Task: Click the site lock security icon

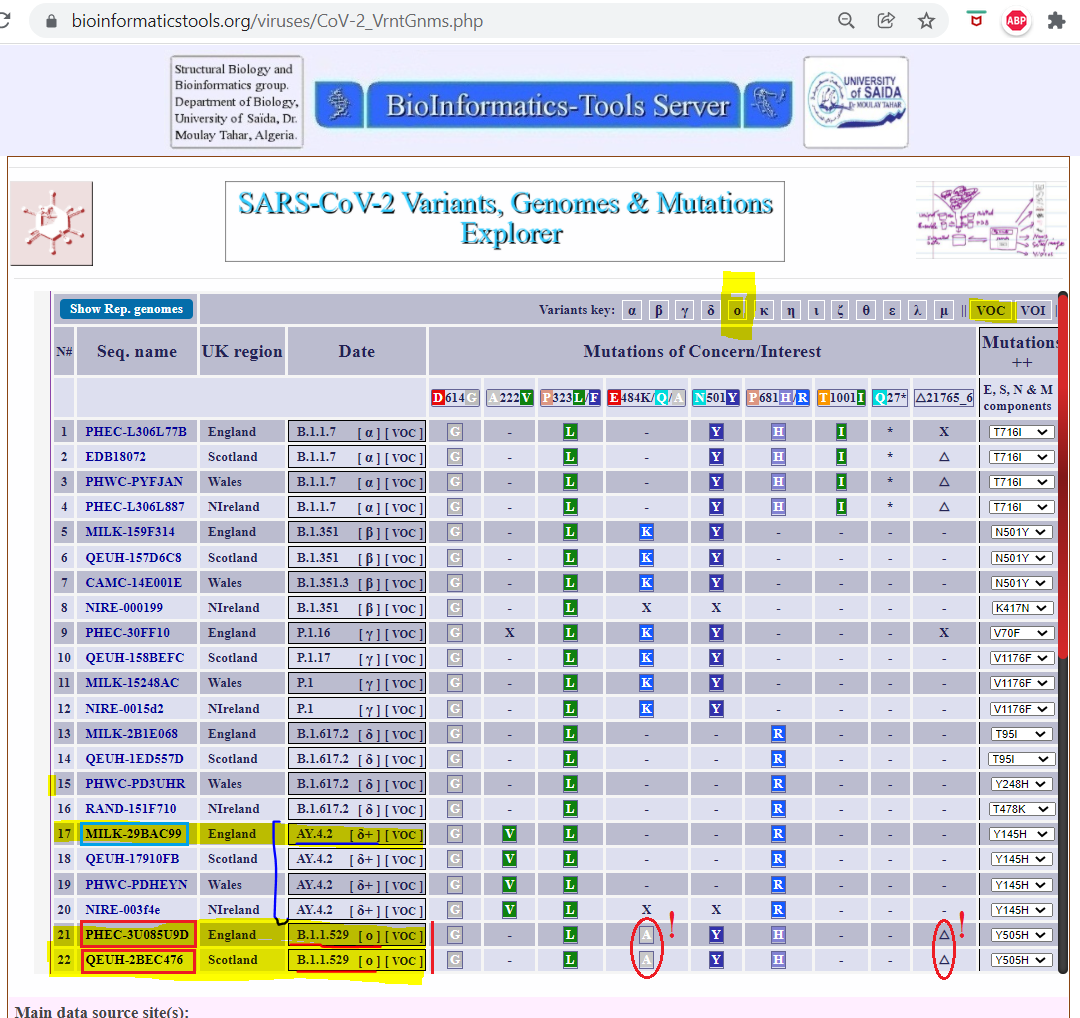Action: pos(51,21)
